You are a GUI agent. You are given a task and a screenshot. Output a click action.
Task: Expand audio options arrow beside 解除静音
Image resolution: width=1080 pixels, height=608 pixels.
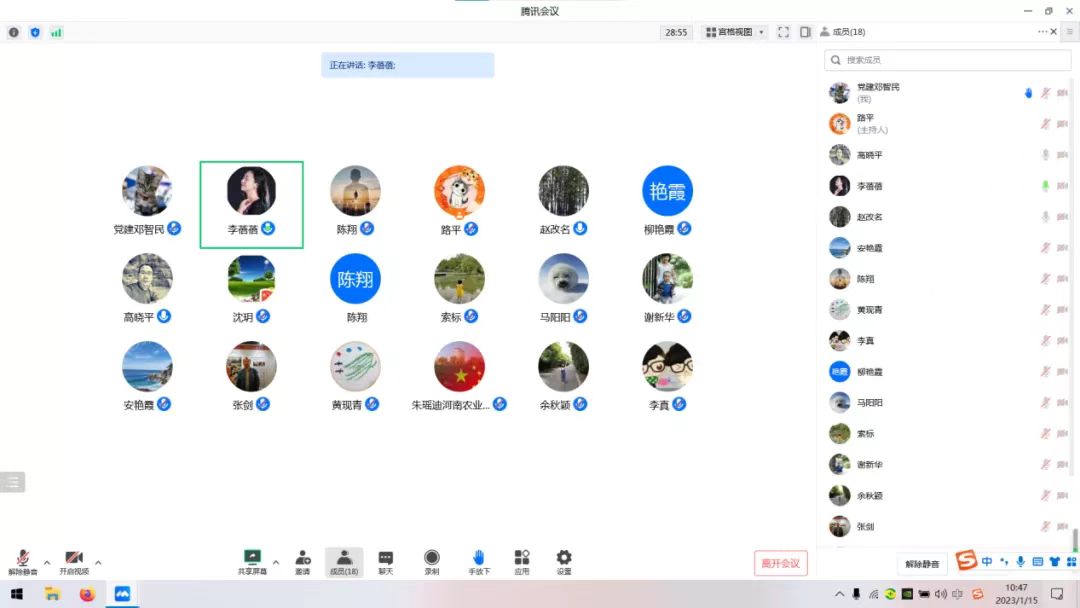(x=47, y=562)
